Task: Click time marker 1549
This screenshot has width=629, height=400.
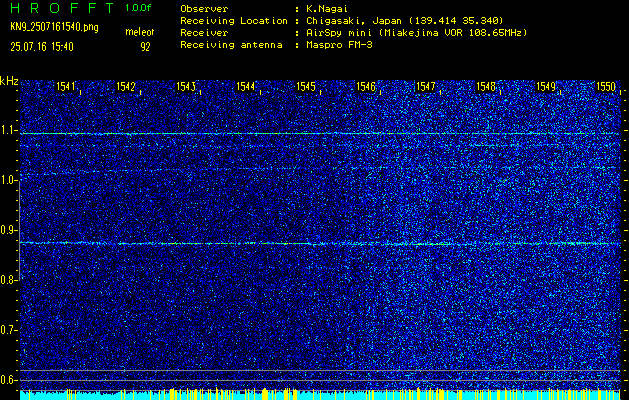Action: coord(546,86)
